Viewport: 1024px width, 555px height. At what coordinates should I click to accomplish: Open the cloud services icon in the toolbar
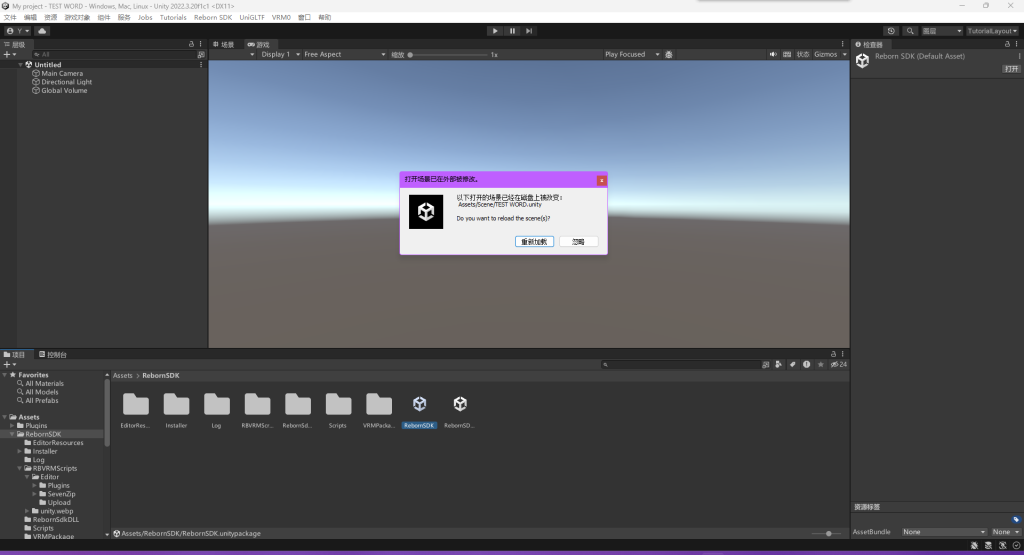tap(43, 31)
